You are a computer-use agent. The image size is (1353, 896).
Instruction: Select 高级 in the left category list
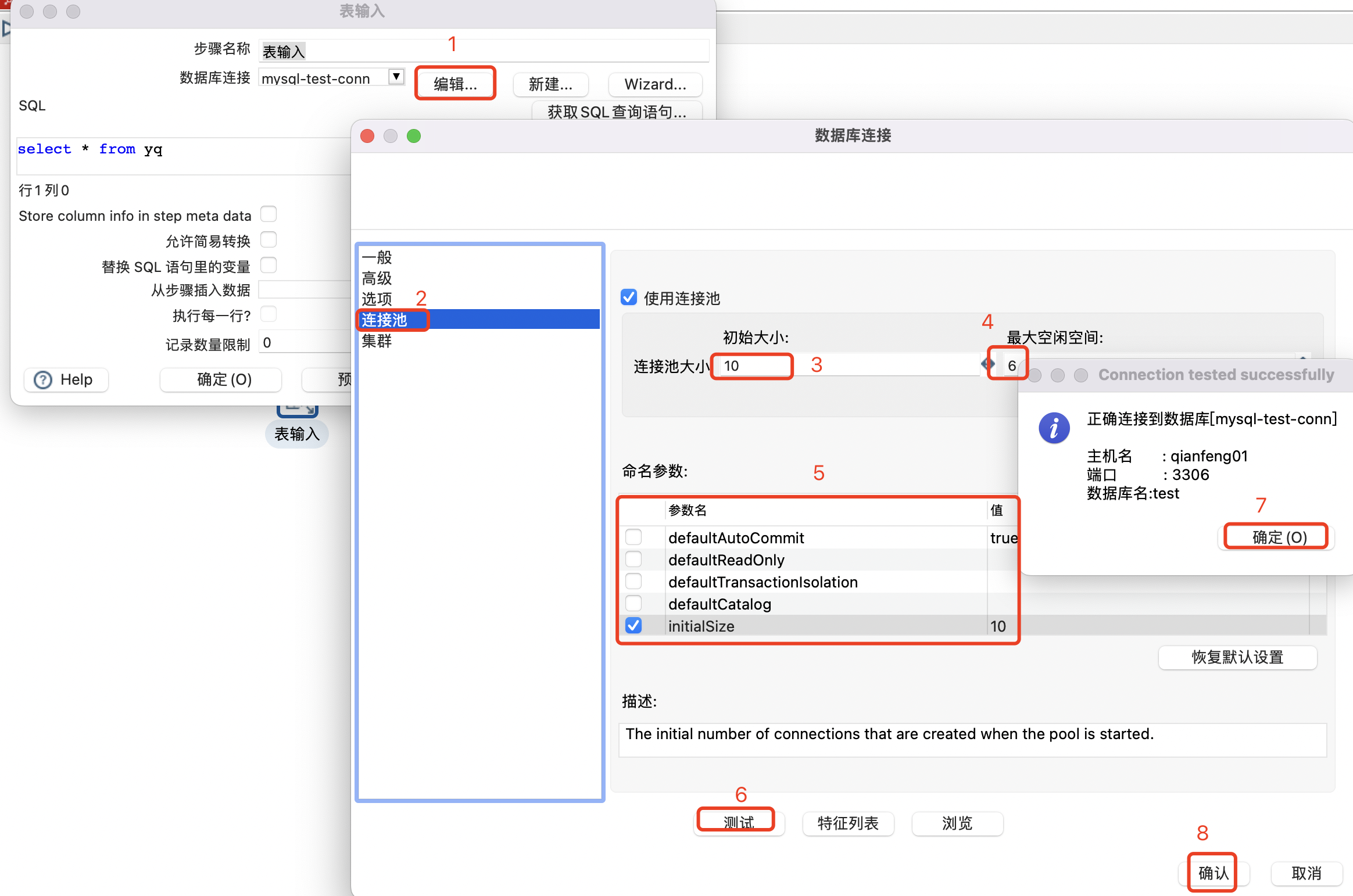(377, 278)
